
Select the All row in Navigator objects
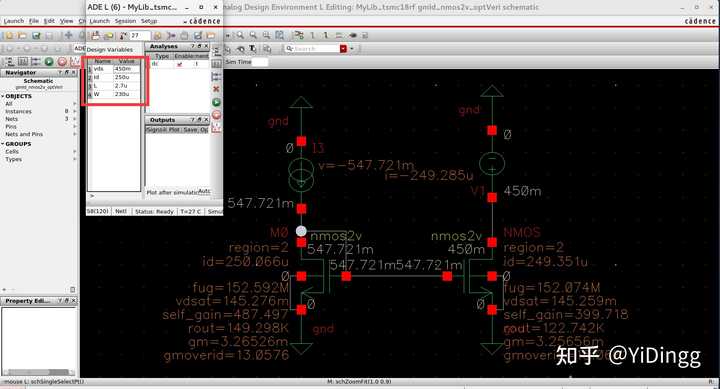pos(39,104)
